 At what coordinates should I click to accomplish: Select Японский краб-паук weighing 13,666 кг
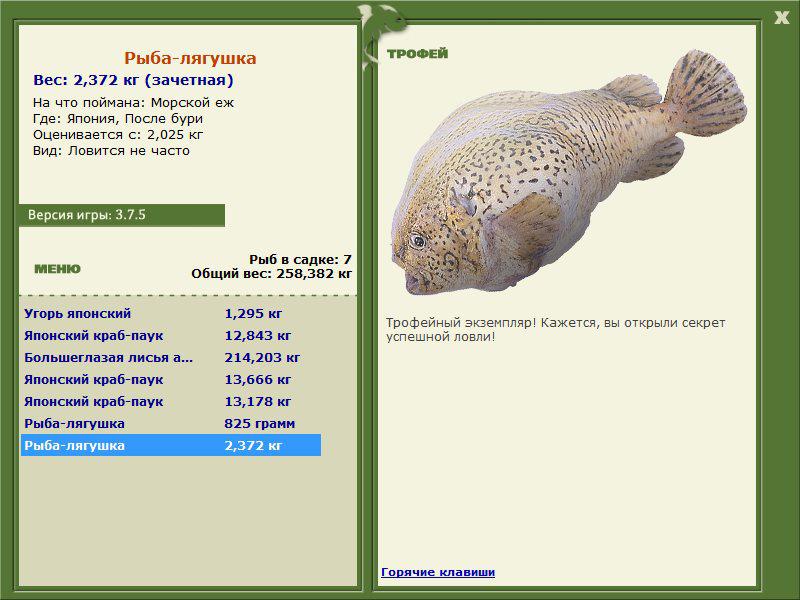171,380
